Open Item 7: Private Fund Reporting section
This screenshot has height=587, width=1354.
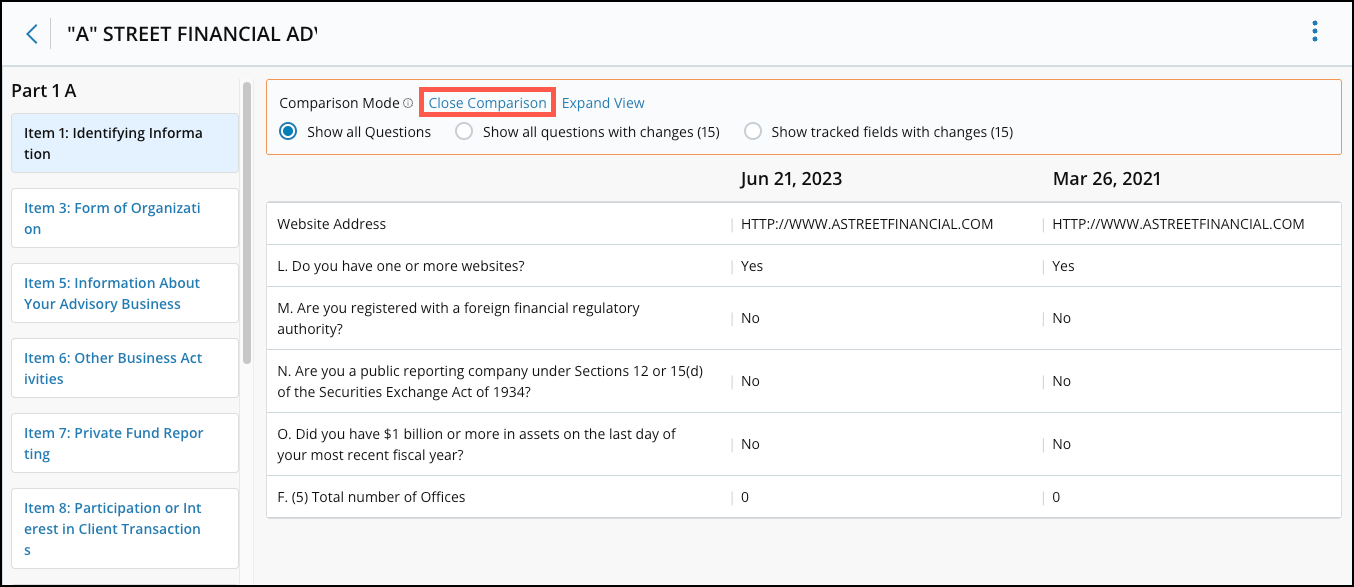point(125,443)
